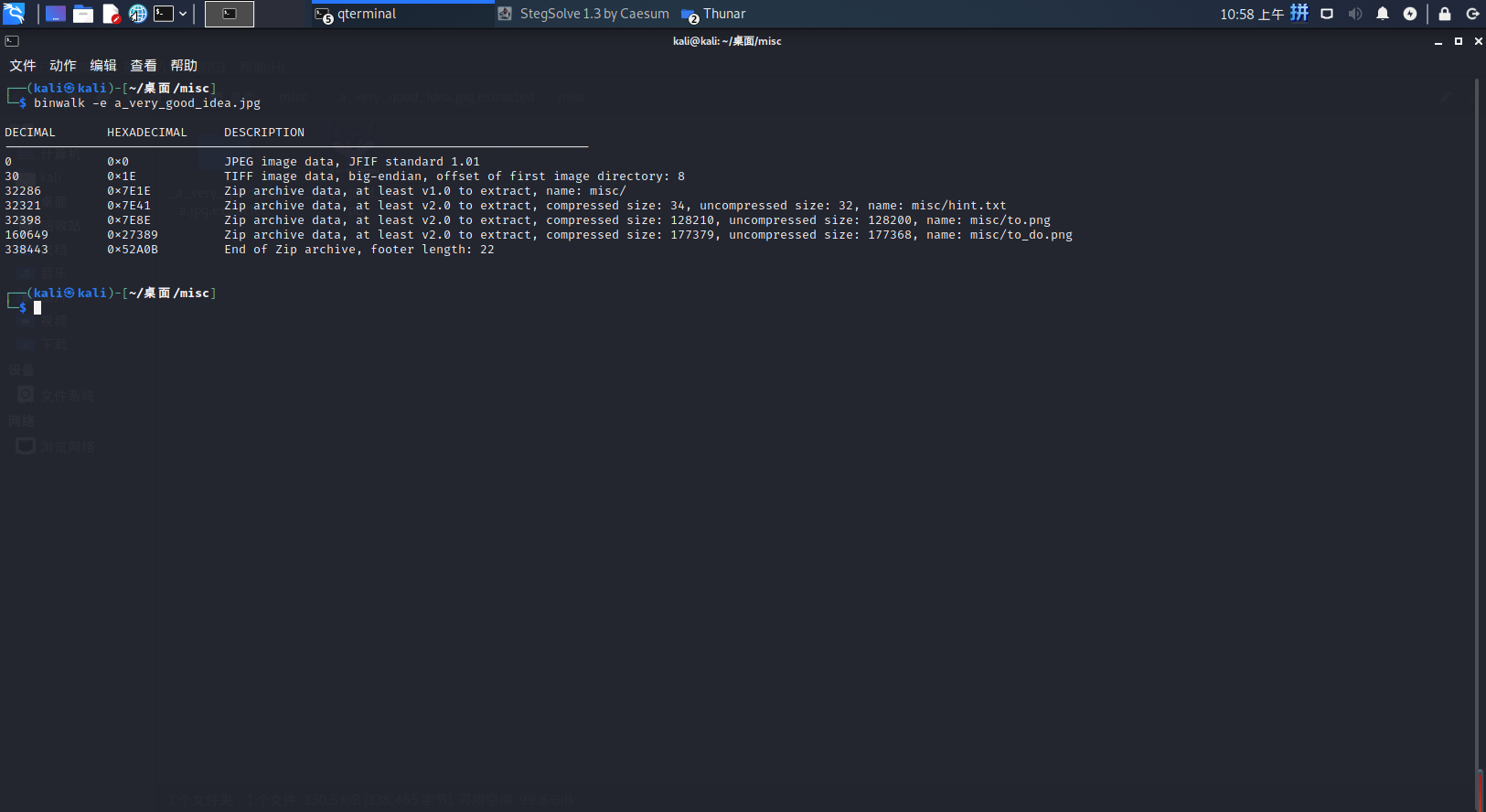Open the clock showing 10:58 上午
Screen dimensions: 1486x812
point(1252,14)
